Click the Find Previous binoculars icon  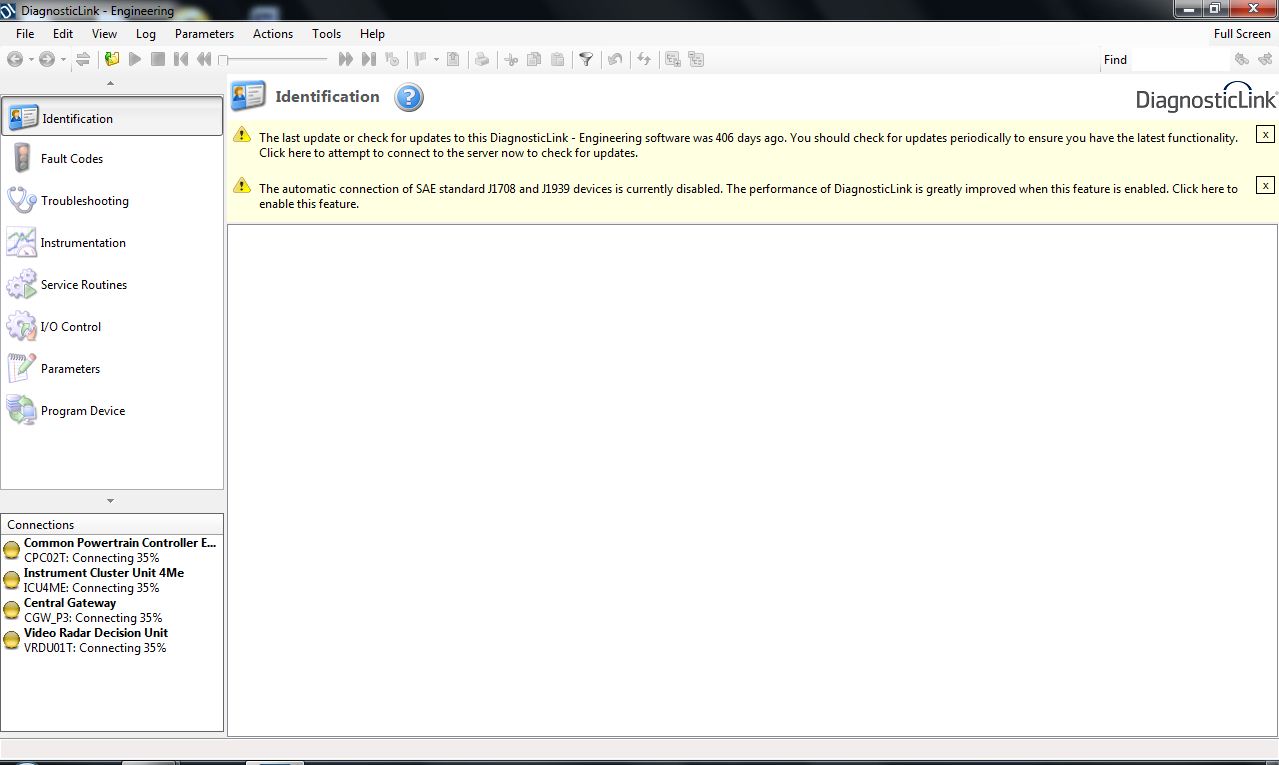point(1243,59)
